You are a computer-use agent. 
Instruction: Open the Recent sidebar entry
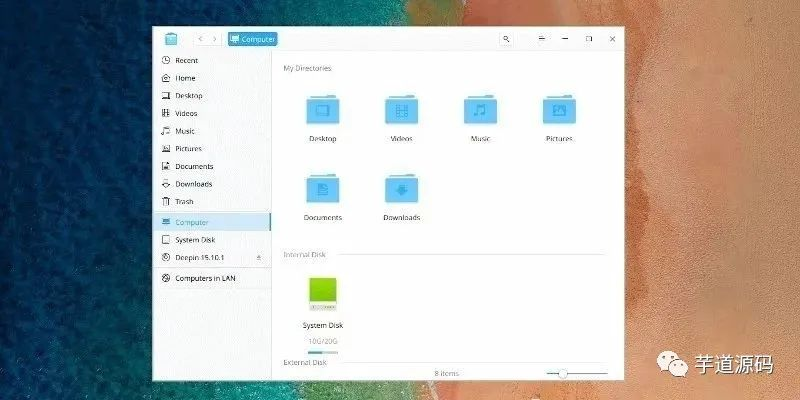(x=212, y=60)
